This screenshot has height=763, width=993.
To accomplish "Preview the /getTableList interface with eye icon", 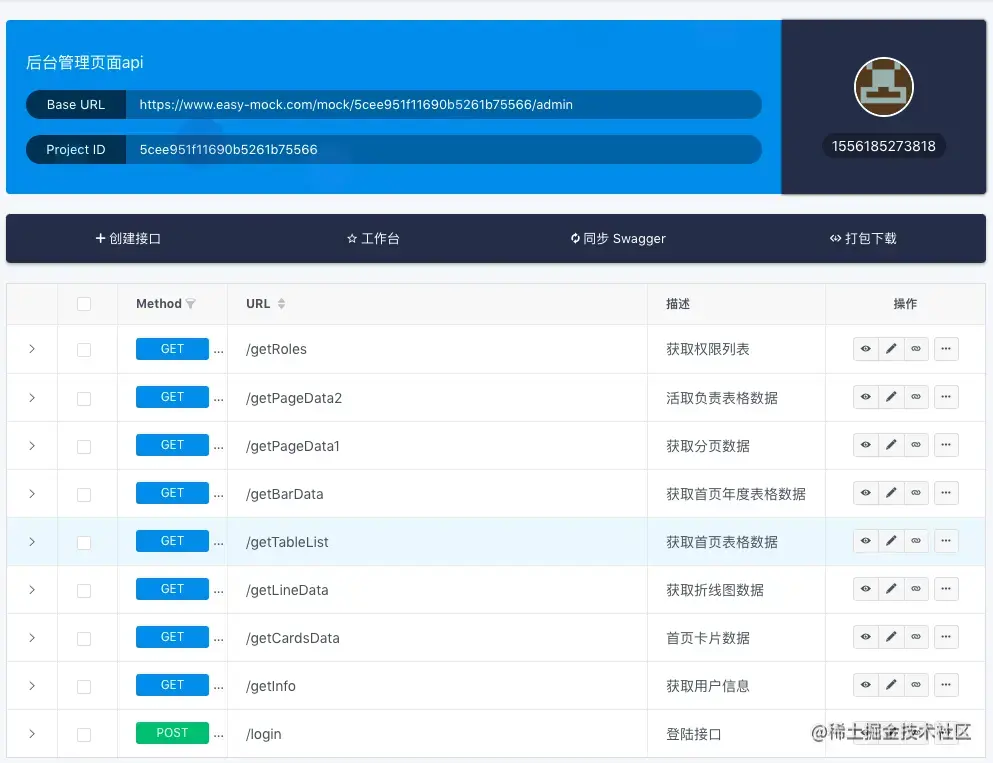I will pos(866,541).
